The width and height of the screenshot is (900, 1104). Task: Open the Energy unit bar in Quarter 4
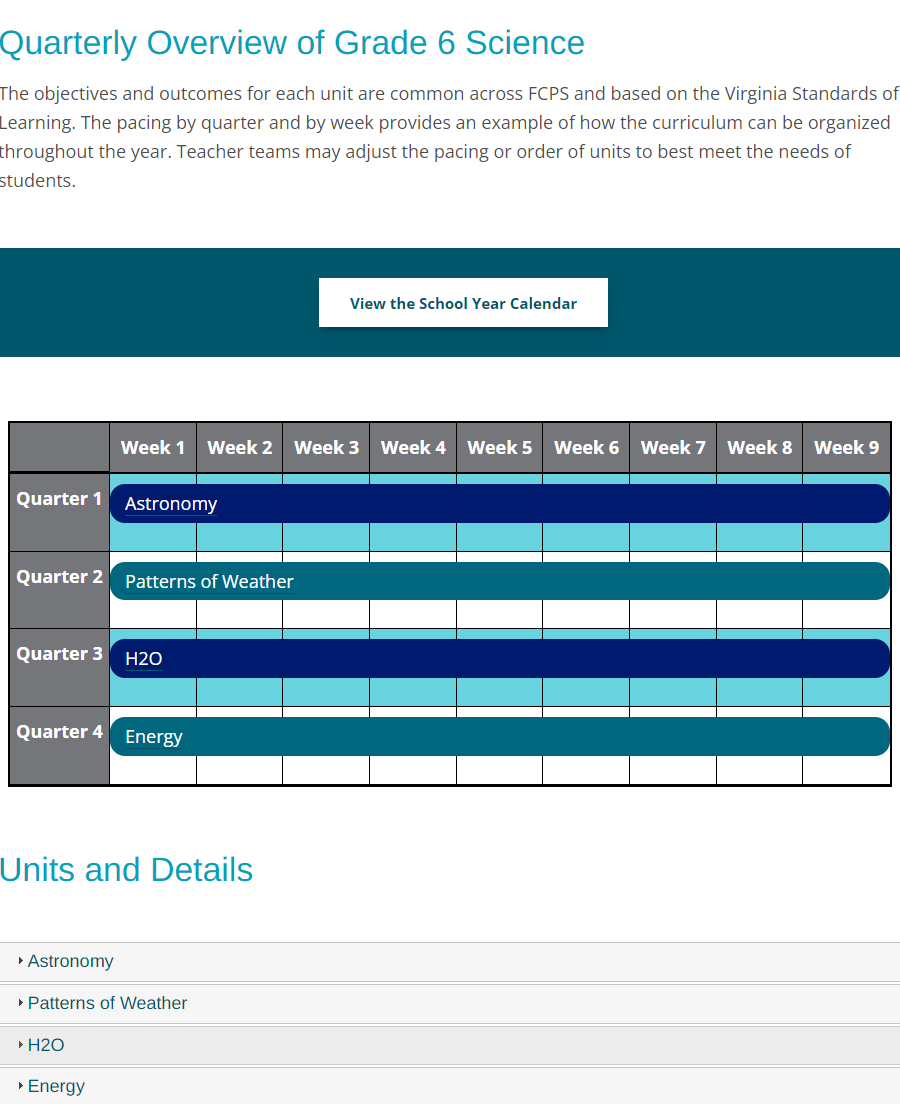click(x=500, y=736)
